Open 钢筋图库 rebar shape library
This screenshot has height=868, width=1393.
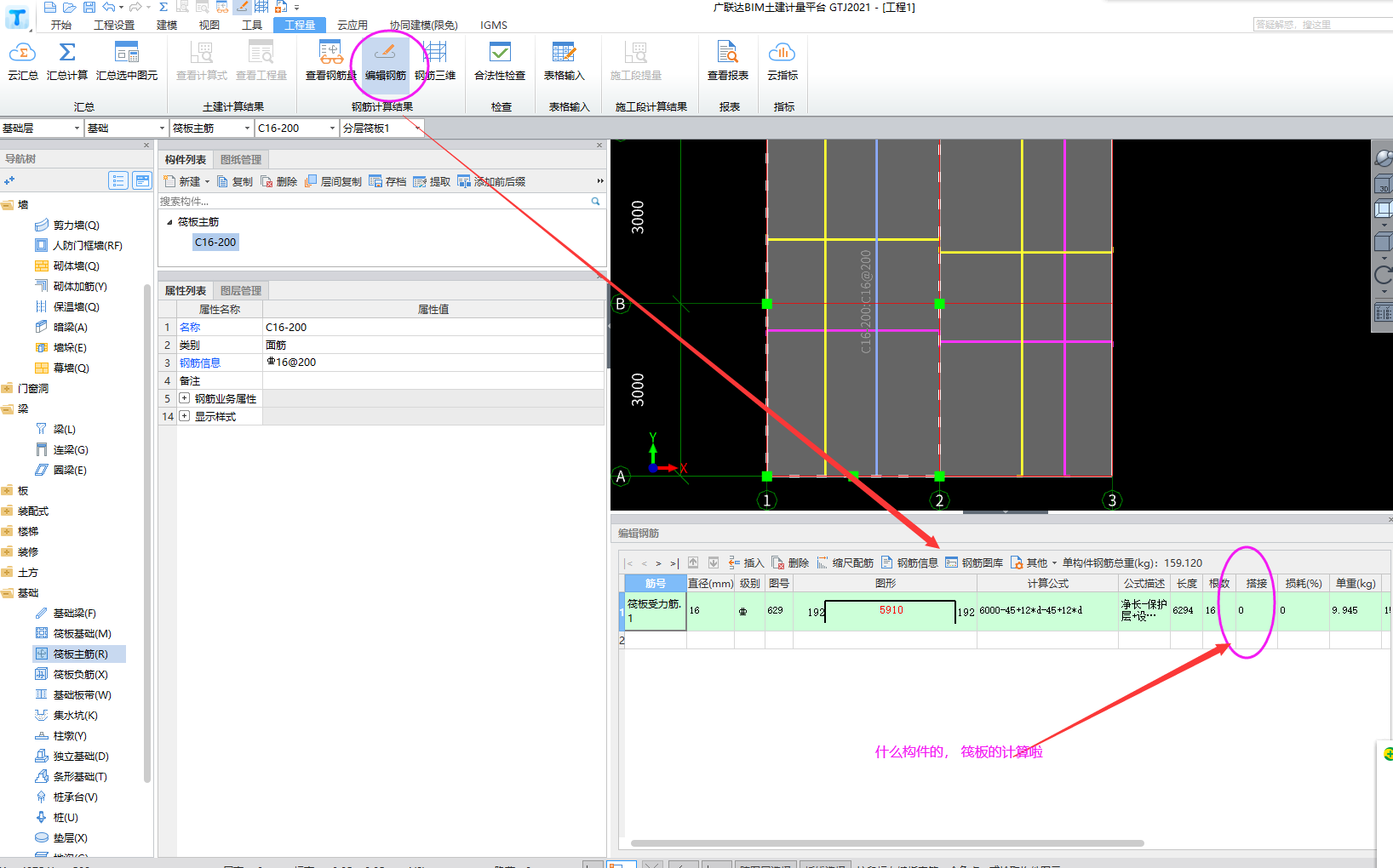point(974,562)
